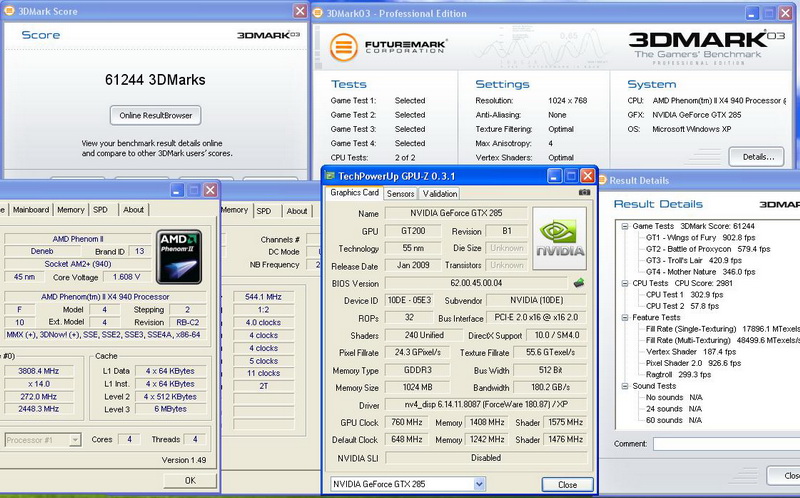This screenshot has height=498, width=800.
Task: Collapse the Feature Tests tree node
Action: (x=625, y=317)
